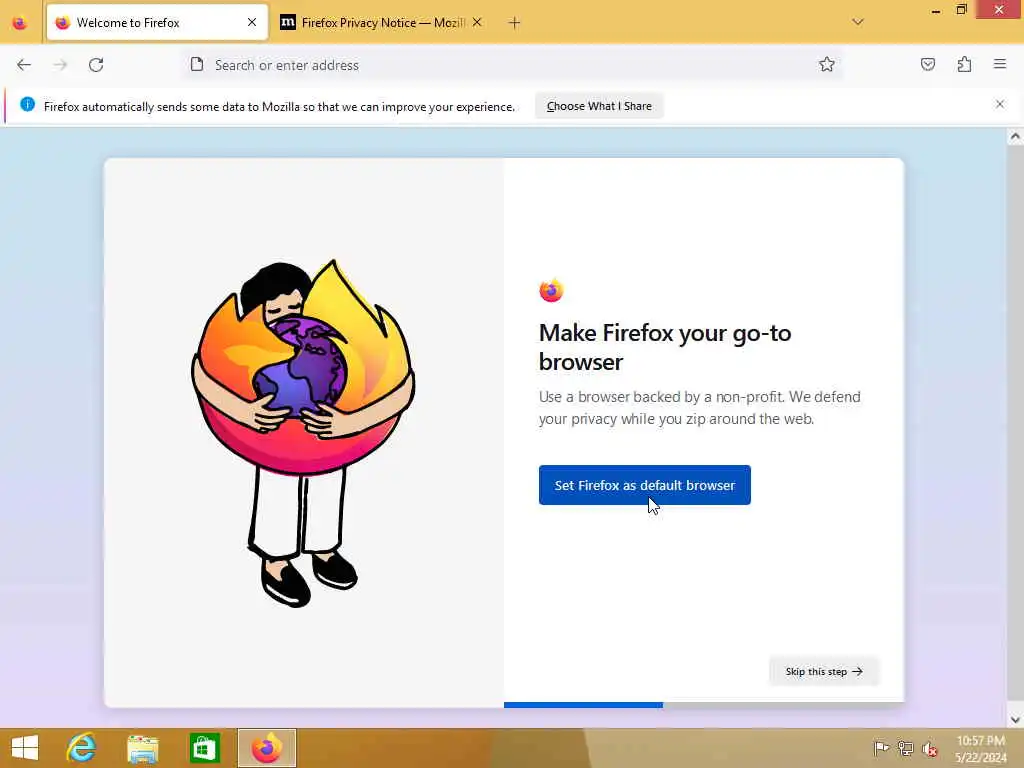Dismiss the data sharing notification bar
Image resolution: width=1024 pixels, height=768 pixels.
(1000, 104)
